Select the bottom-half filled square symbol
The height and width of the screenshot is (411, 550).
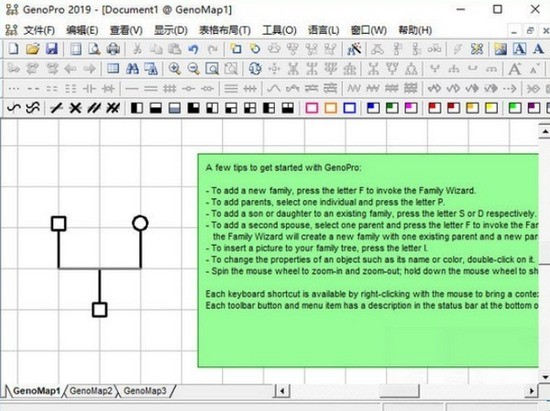tap(156, 108)
